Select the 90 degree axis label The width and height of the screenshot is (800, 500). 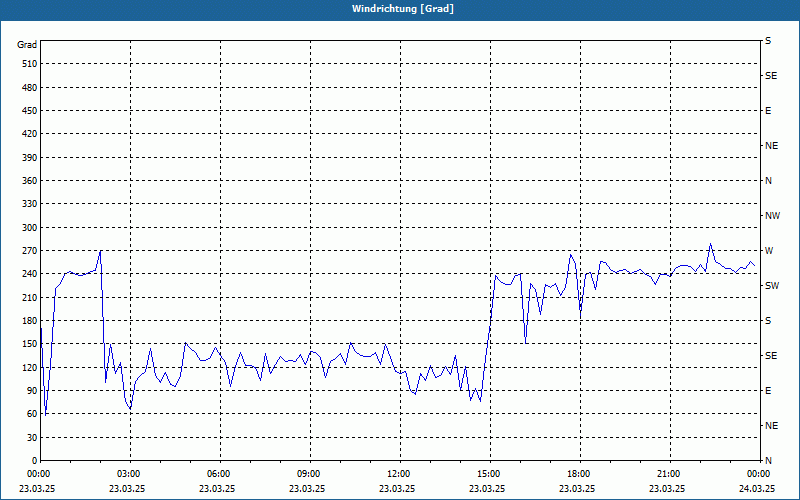click(32, 391)
